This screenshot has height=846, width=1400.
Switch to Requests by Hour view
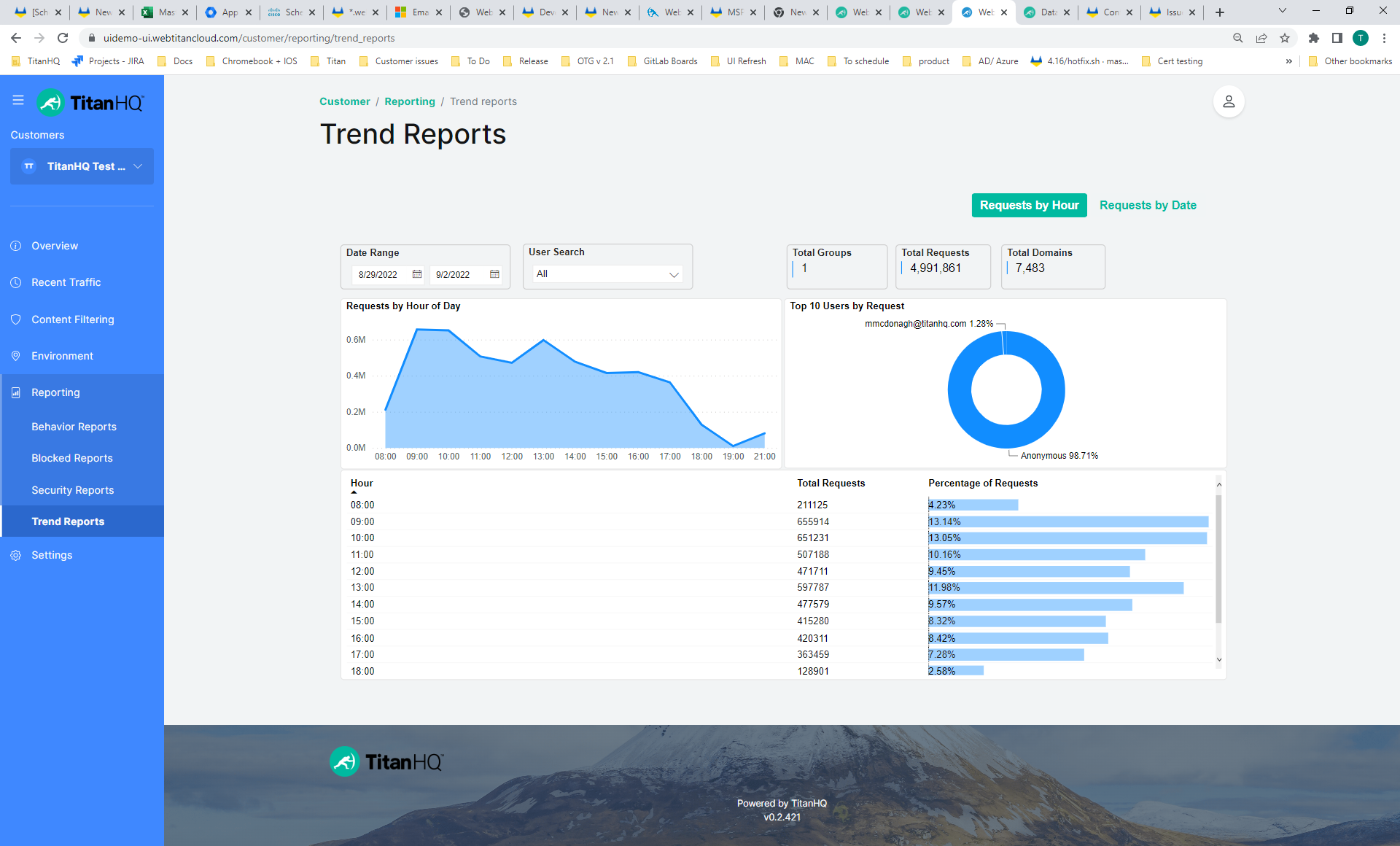(1029, 206)
